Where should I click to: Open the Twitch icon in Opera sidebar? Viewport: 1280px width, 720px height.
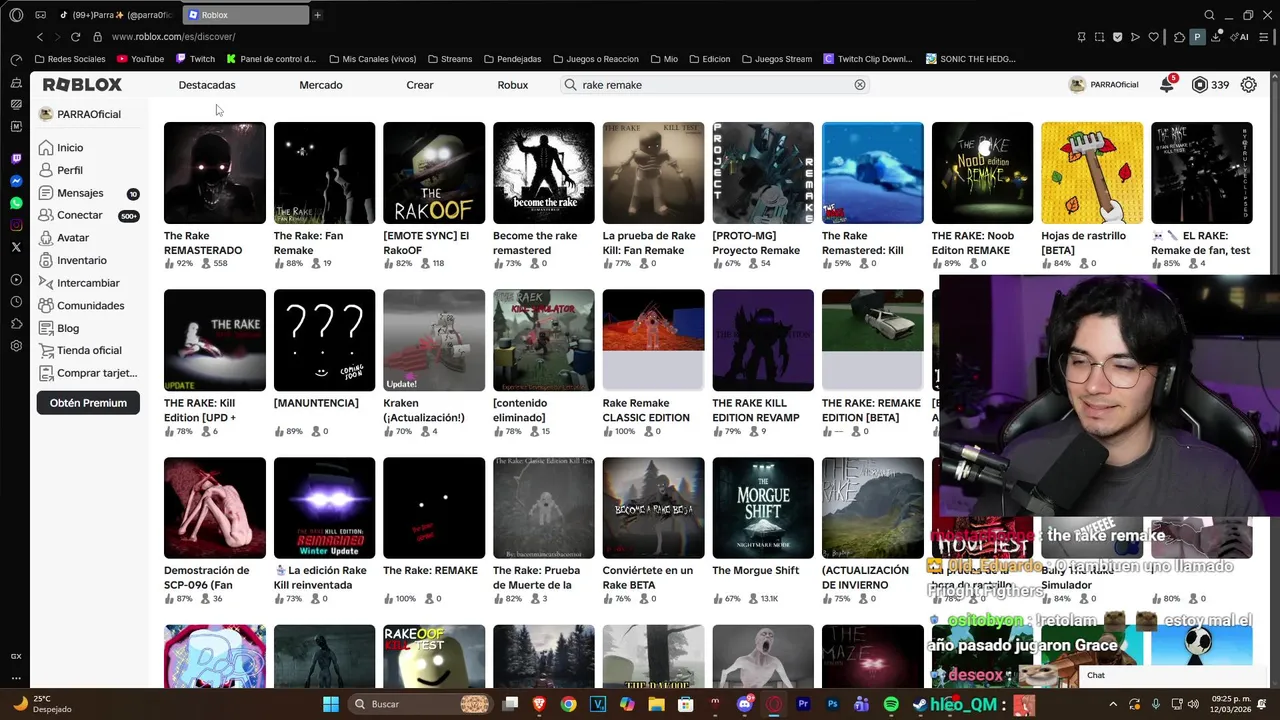(16, 159)
